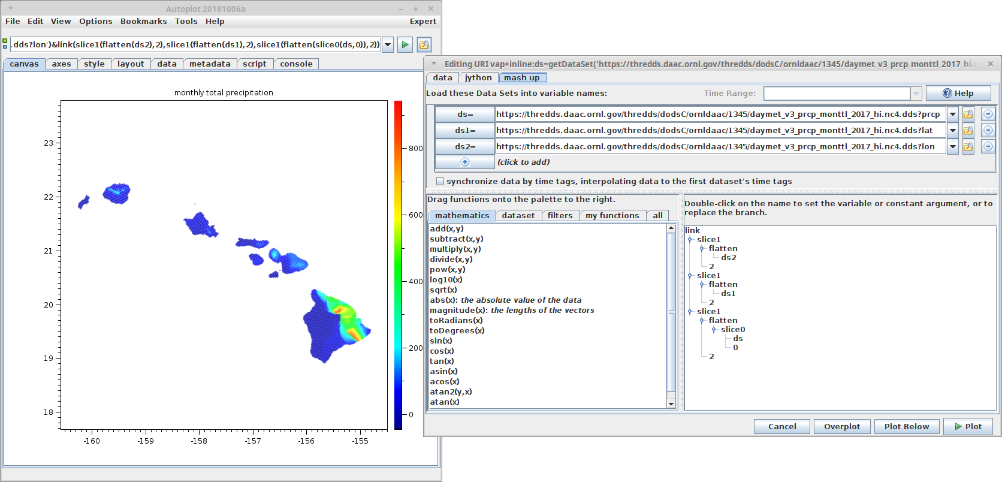Viewport: 1002px width, 482px height.
Task: Click the green play icon beside the main URI bar
Action: point(405,45)
